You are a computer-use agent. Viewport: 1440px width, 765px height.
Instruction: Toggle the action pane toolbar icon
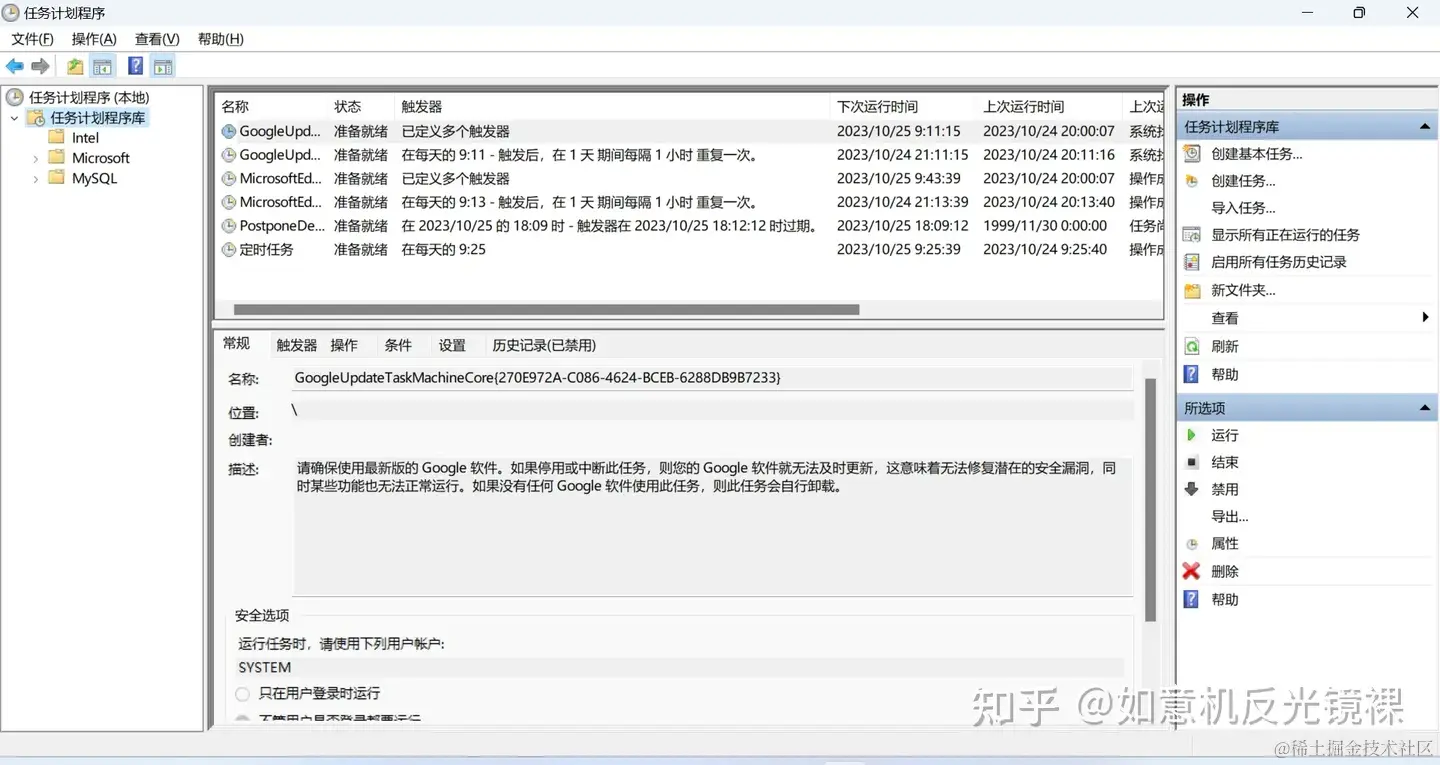tap(163, 67)
